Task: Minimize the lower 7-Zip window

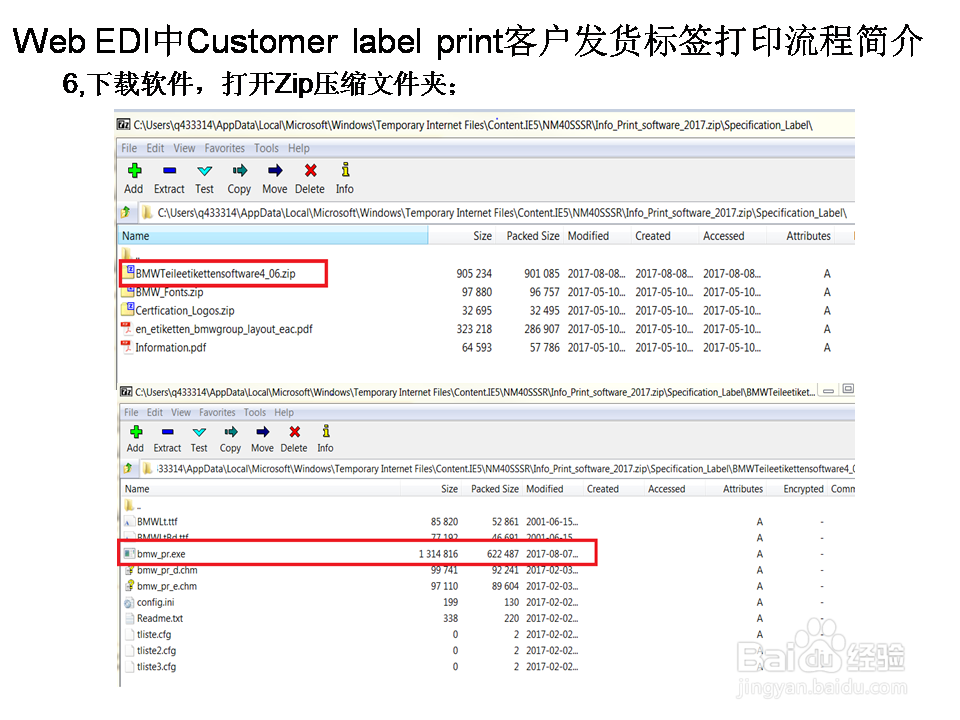Action: pyautogui.click(x=828, y=390)
